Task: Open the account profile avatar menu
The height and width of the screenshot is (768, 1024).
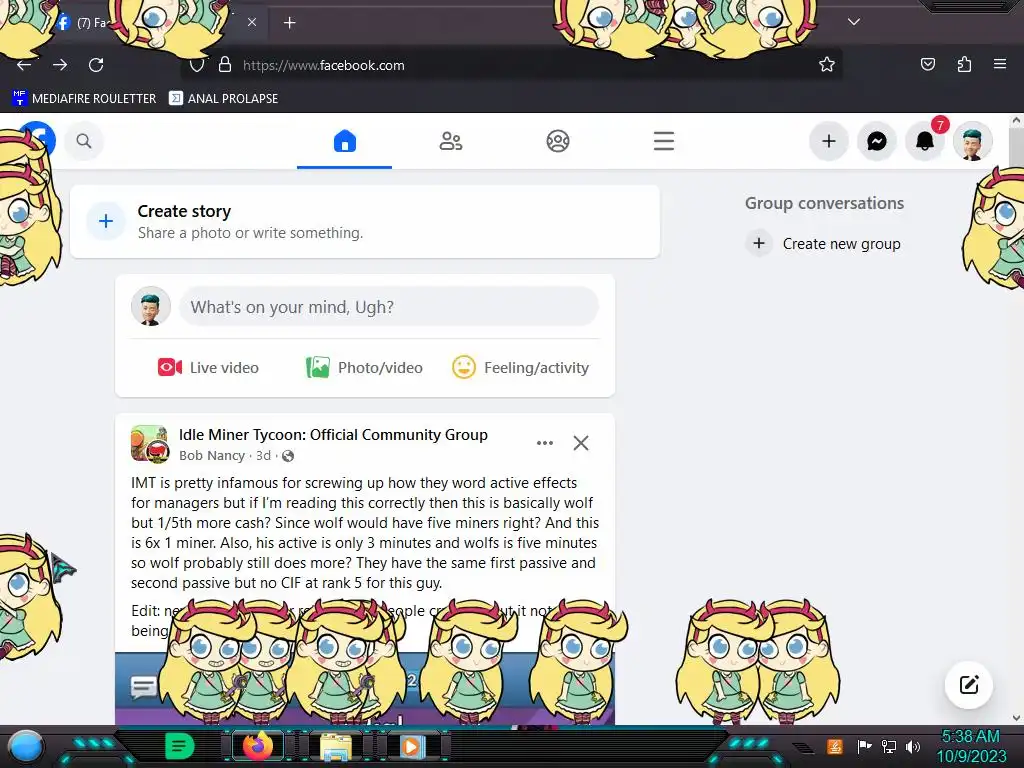Action: click(x=972, y=141)
